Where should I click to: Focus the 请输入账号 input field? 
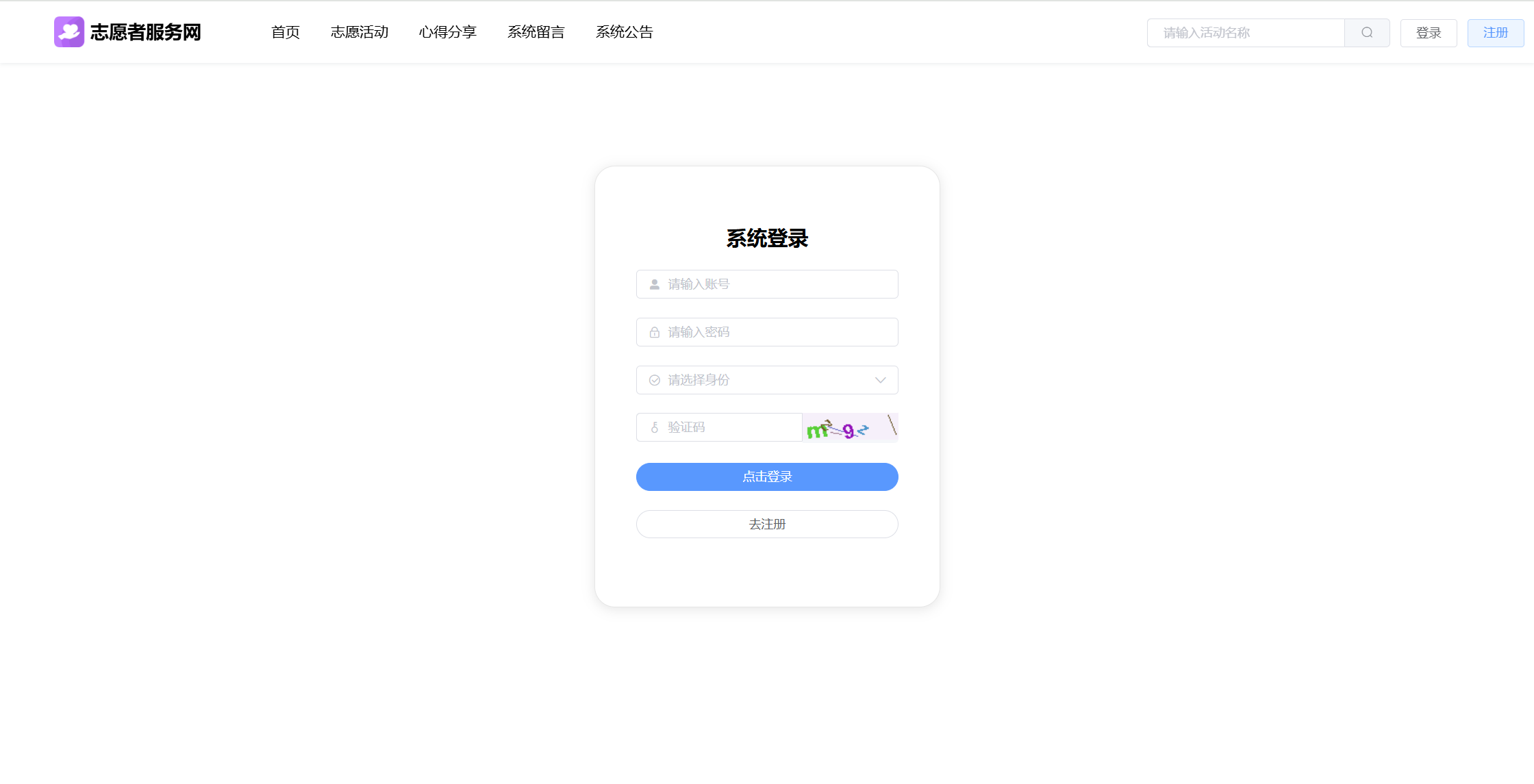coord(777,284)
